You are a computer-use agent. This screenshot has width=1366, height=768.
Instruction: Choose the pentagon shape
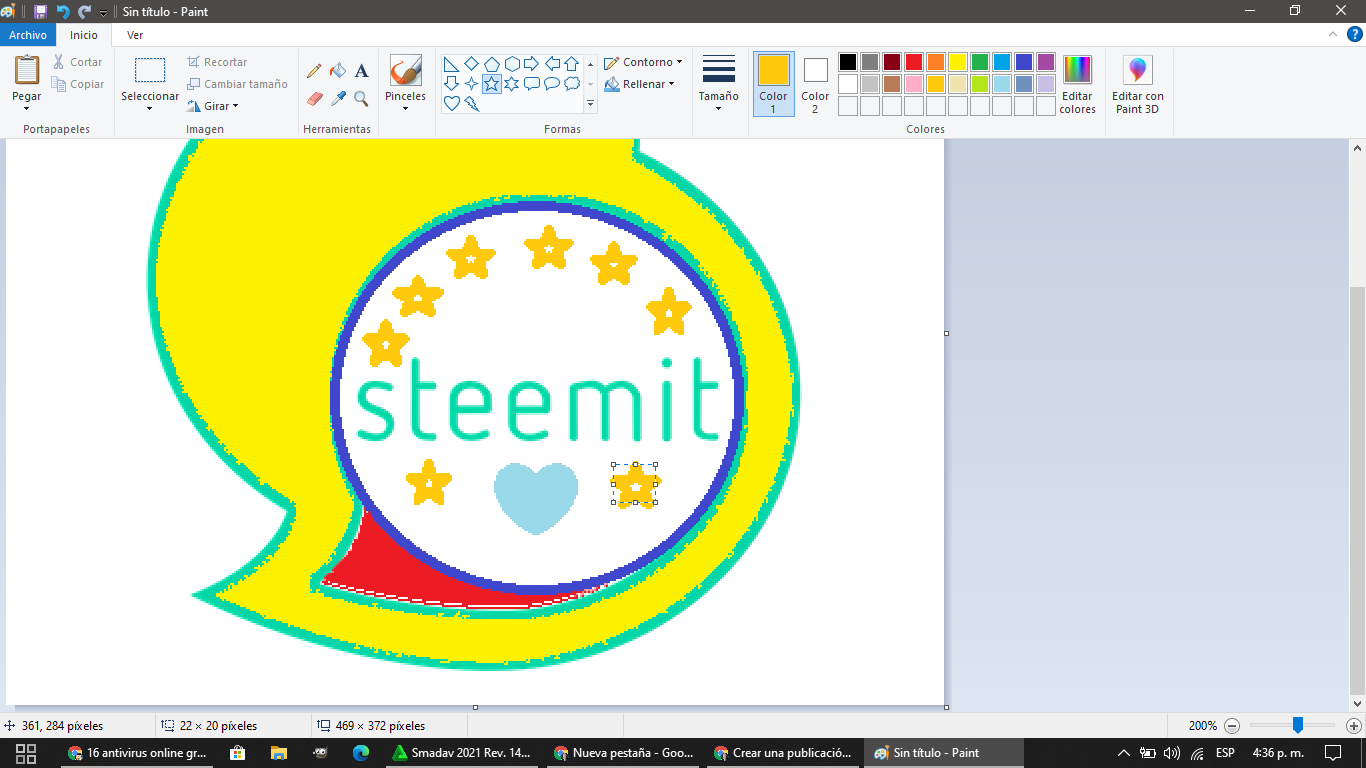tap(491, 64)
